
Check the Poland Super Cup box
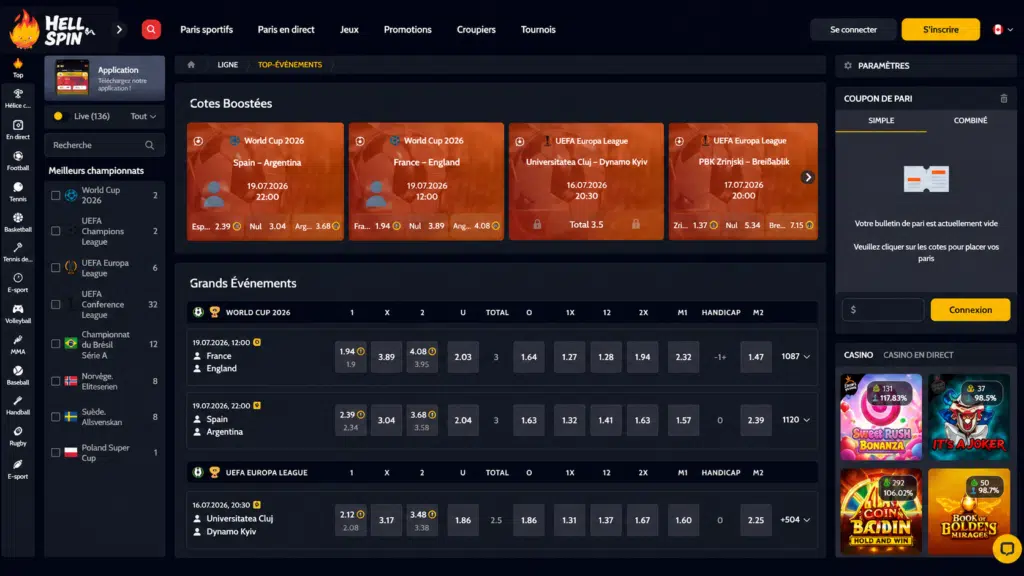(x=56, y=453)
